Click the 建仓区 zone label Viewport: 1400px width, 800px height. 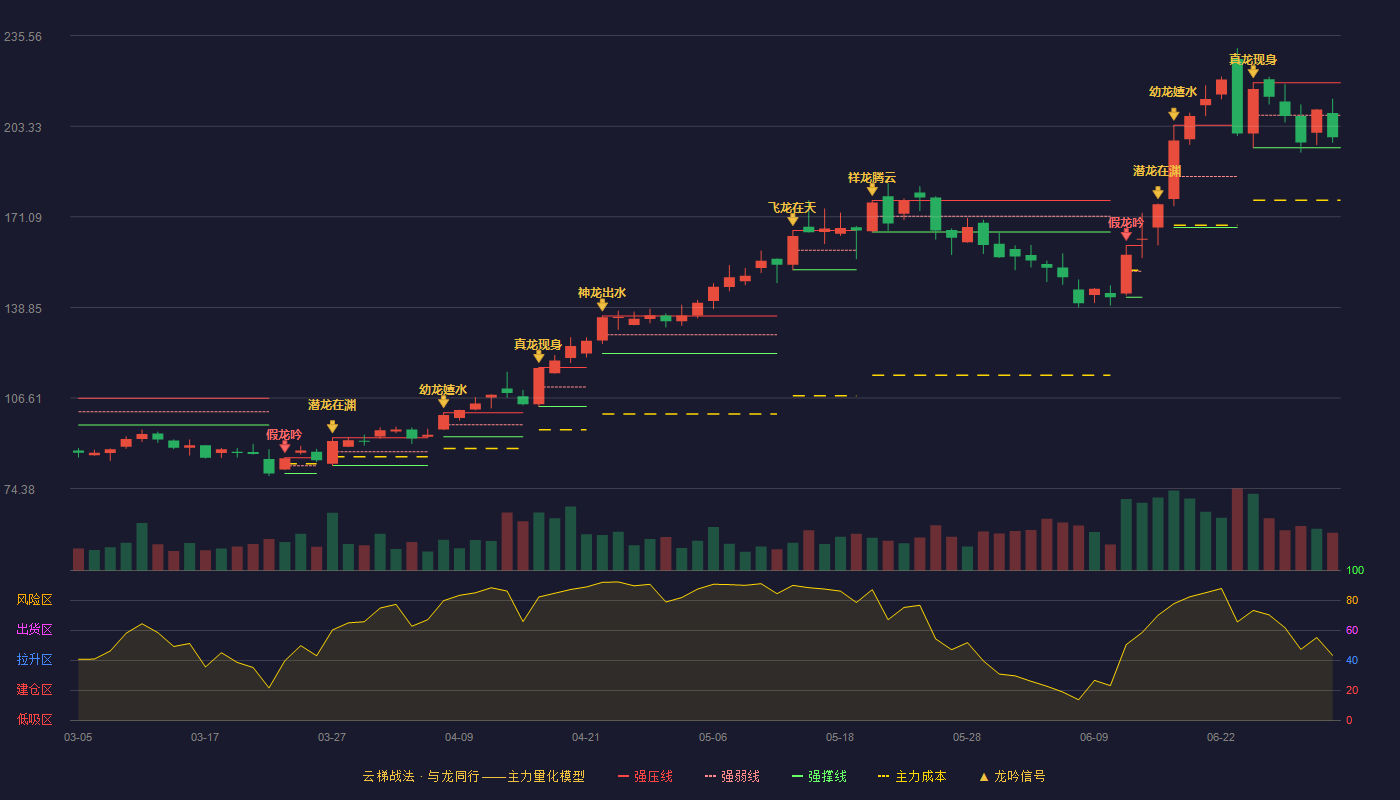(x=34, y=690)
